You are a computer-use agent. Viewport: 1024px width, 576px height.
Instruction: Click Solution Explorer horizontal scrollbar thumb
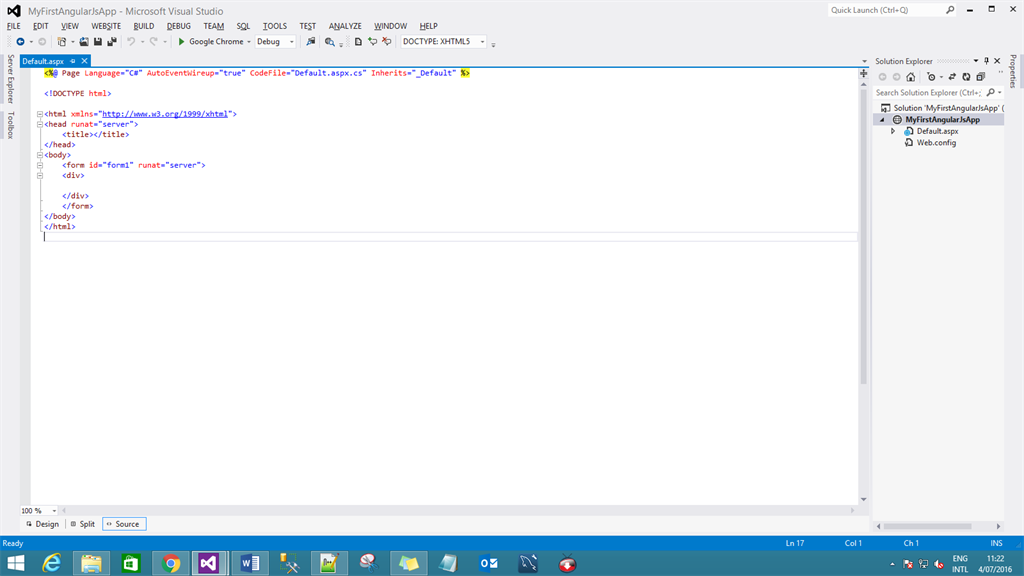click(927, 526)
